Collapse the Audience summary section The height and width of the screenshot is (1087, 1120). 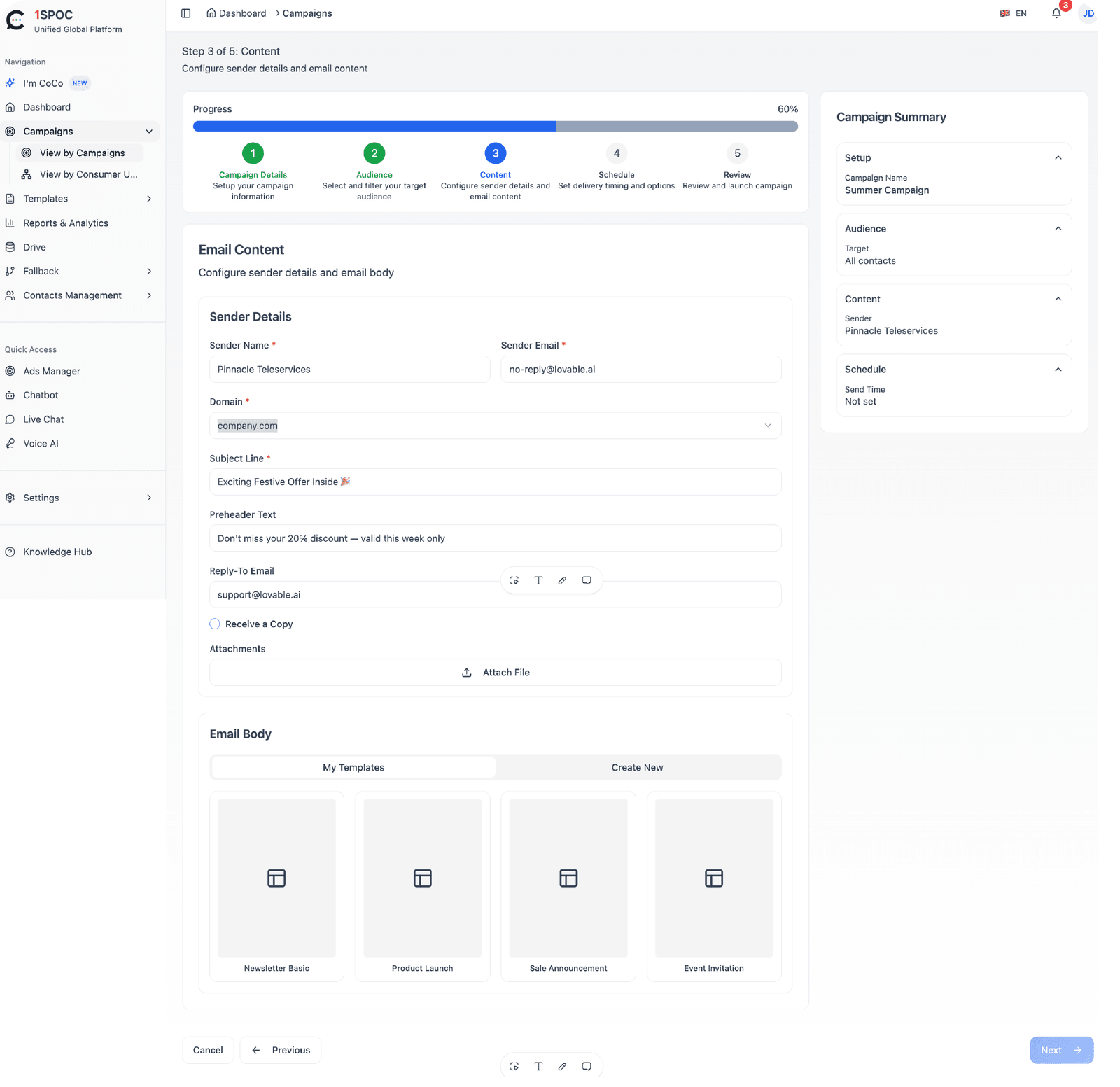(x=1058, y=228)
